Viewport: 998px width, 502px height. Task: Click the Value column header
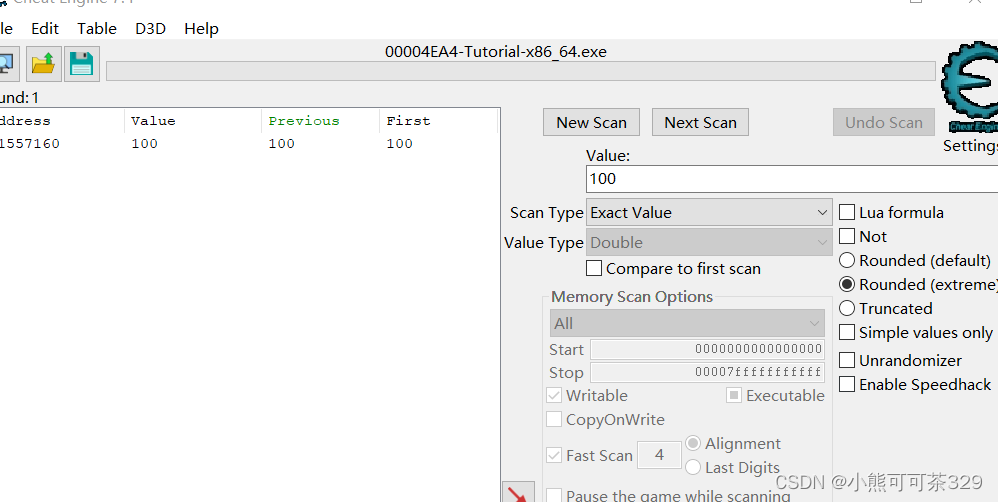(192, 121)
